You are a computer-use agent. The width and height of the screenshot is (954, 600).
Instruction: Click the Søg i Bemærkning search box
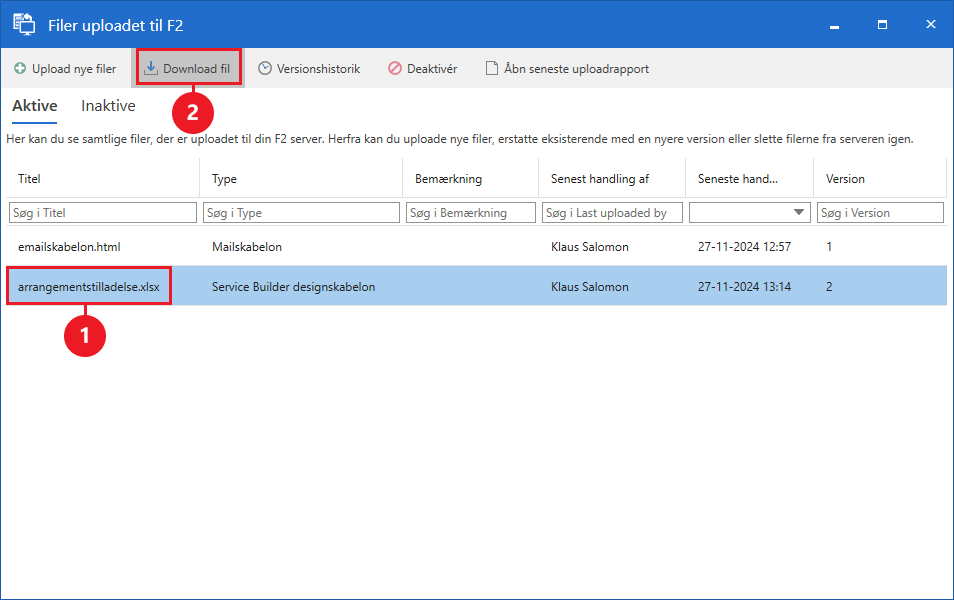470,213
